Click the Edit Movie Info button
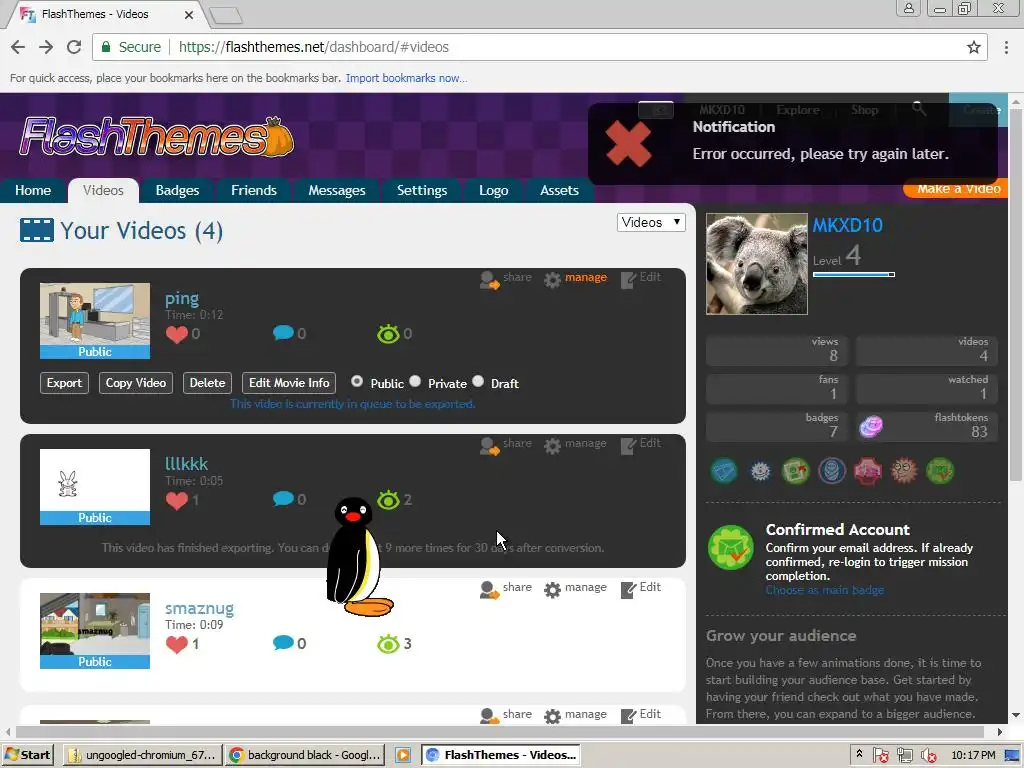The height and width of the screenshot is (768, 1024). coord(289,383)
